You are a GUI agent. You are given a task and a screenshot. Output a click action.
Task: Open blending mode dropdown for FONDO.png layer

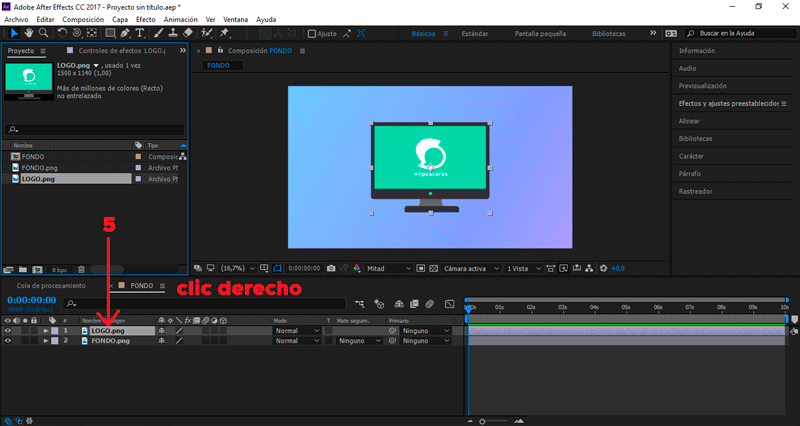(297, 341)
